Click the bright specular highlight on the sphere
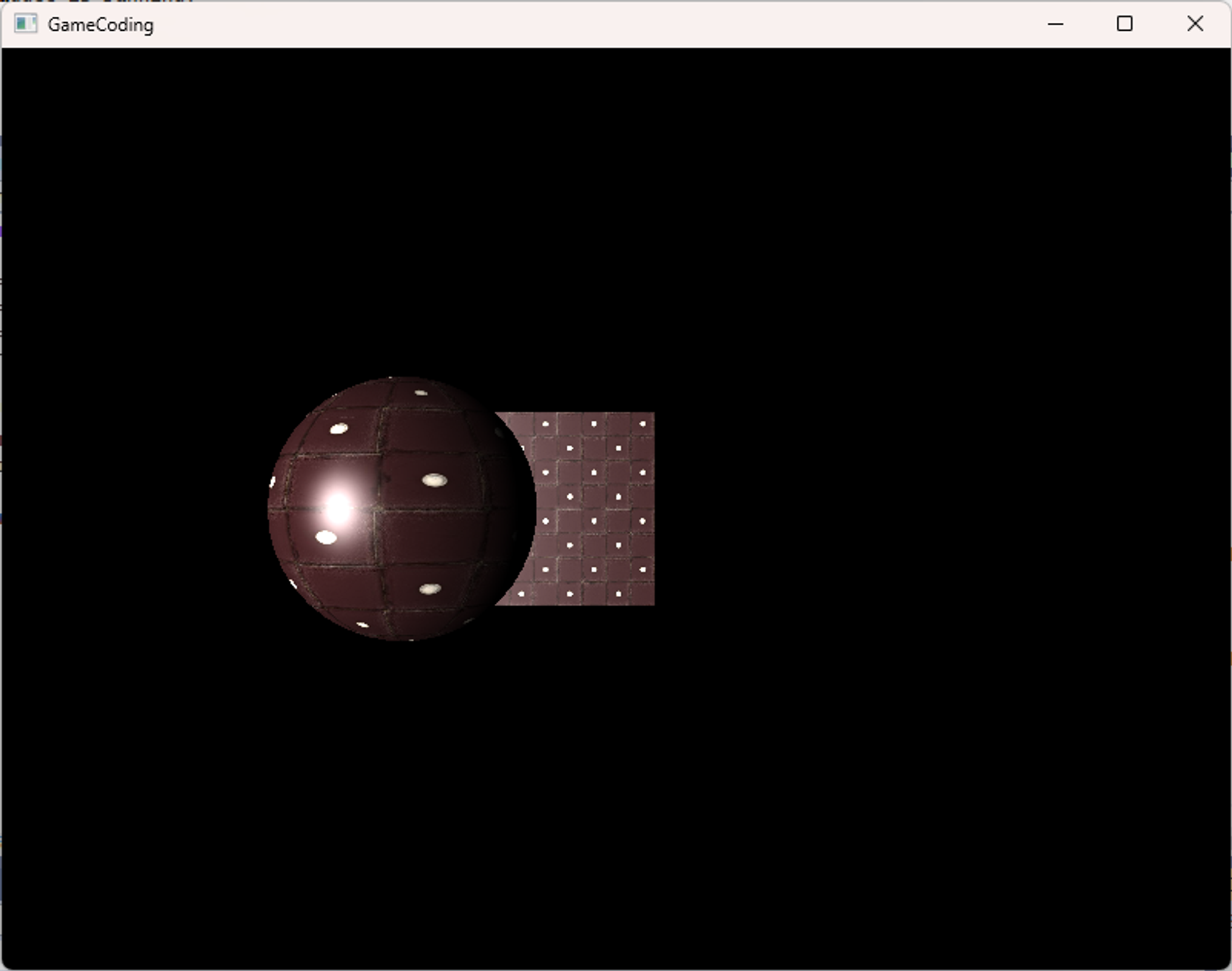Image resolution: width=1232 pixels, height=971 pixels. click(x=338, y=507)
